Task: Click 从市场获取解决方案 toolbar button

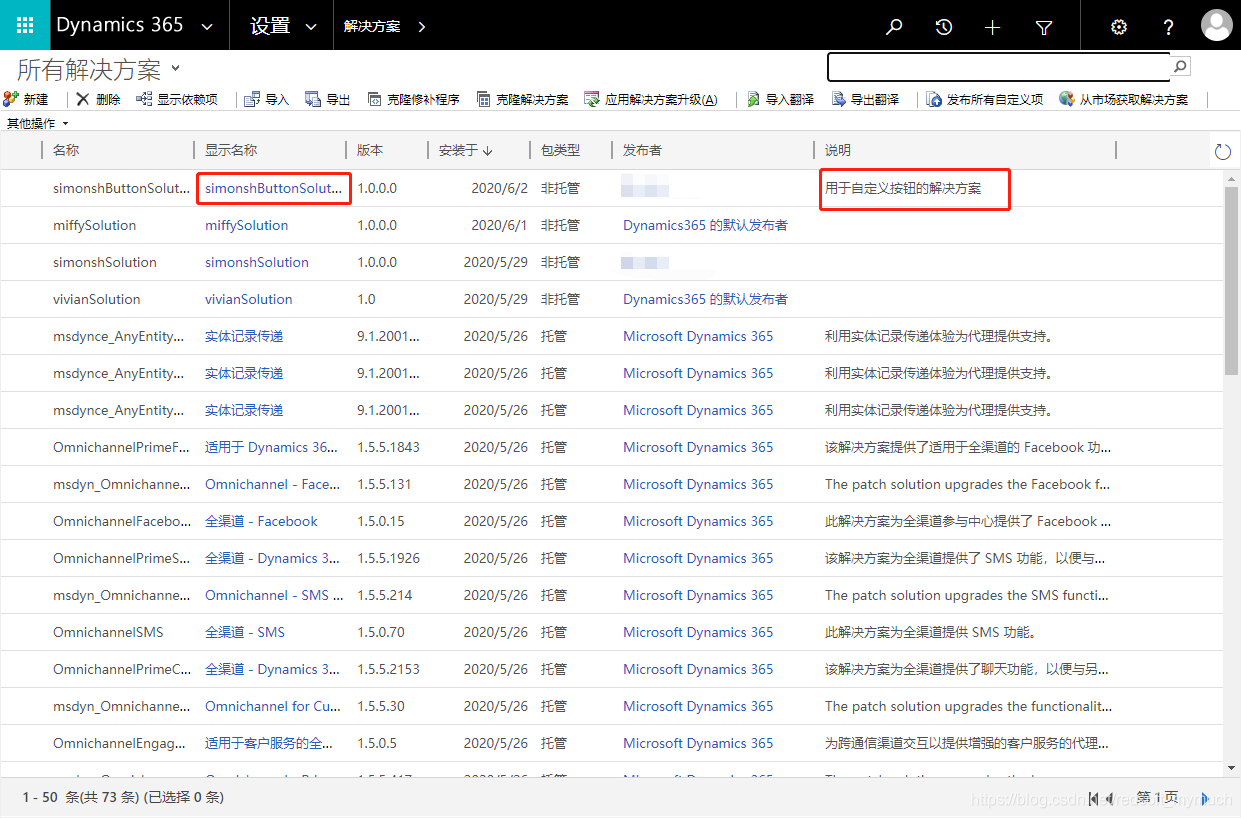Action: [1124, 99]
